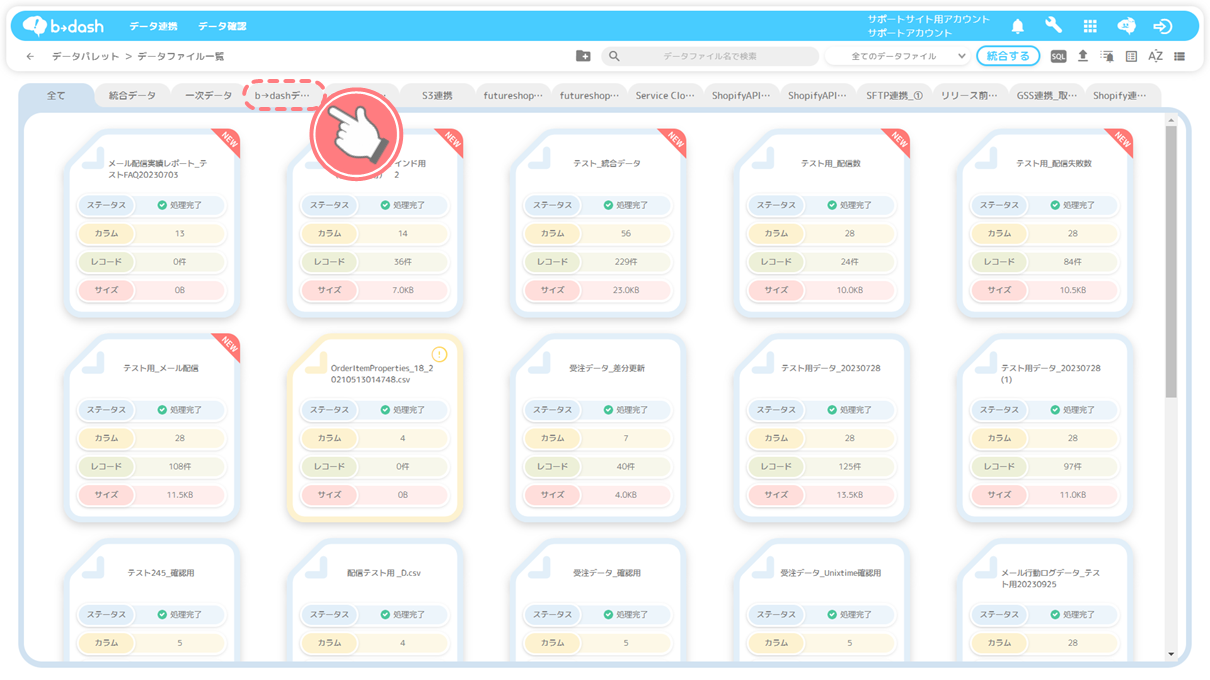Open the テスト_統合データ data file

598,223
